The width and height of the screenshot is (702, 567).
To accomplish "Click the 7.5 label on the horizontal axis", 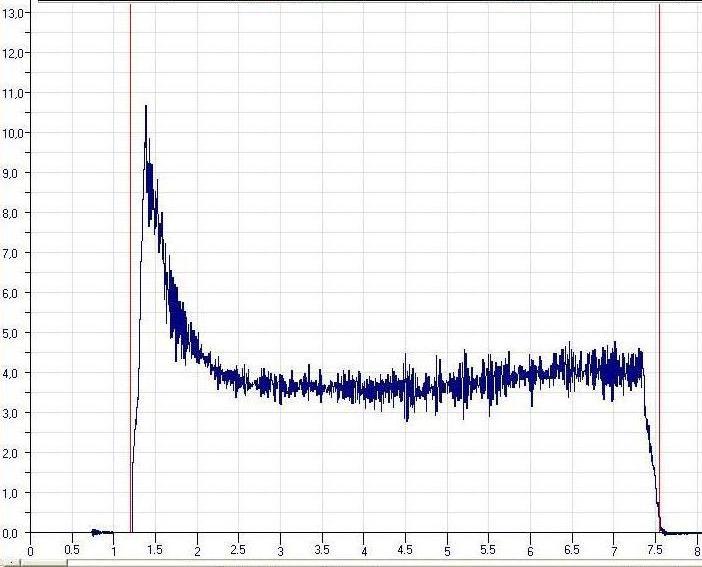I will (x=655, y=550).
